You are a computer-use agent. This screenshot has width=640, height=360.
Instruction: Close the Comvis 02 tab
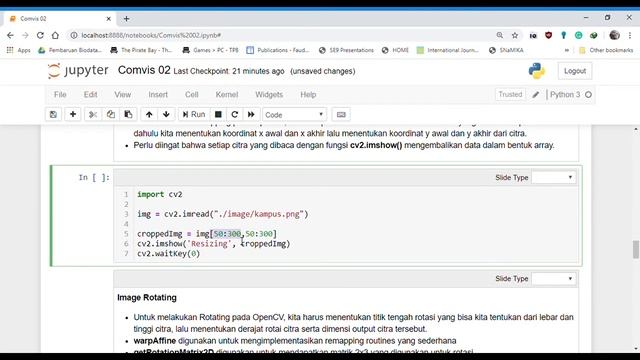(x=109, y=19)
